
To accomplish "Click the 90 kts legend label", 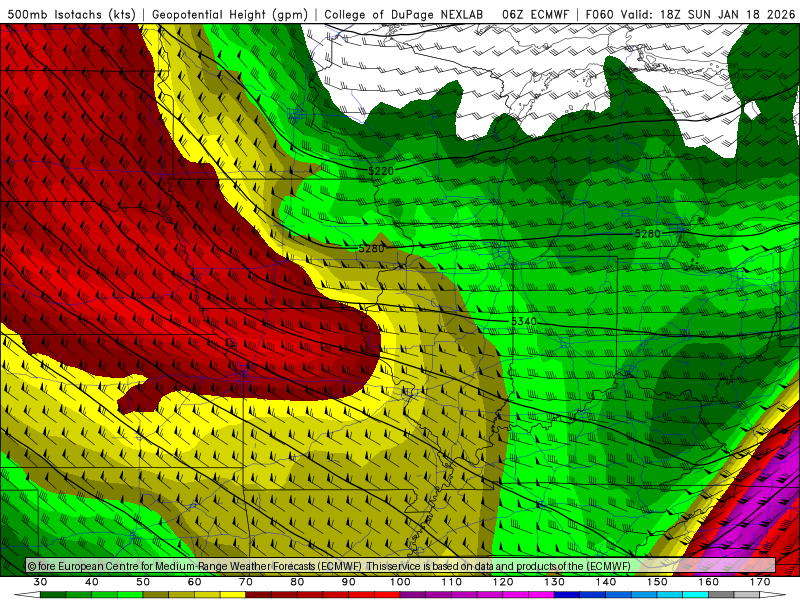I will pos(348,582).
